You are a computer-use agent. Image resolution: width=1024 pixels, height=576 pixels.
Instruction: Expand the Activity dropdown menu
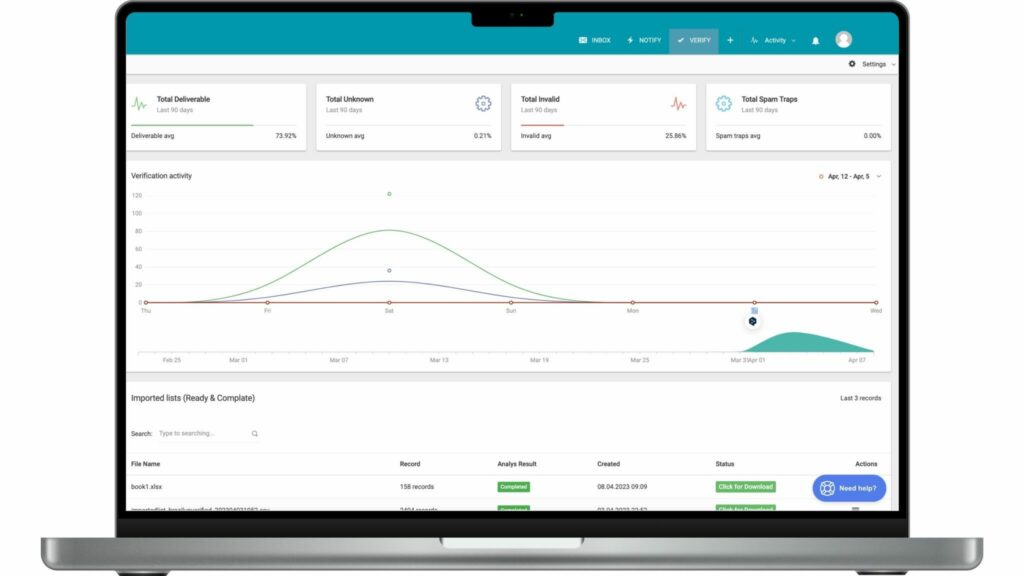pos(774,41)
